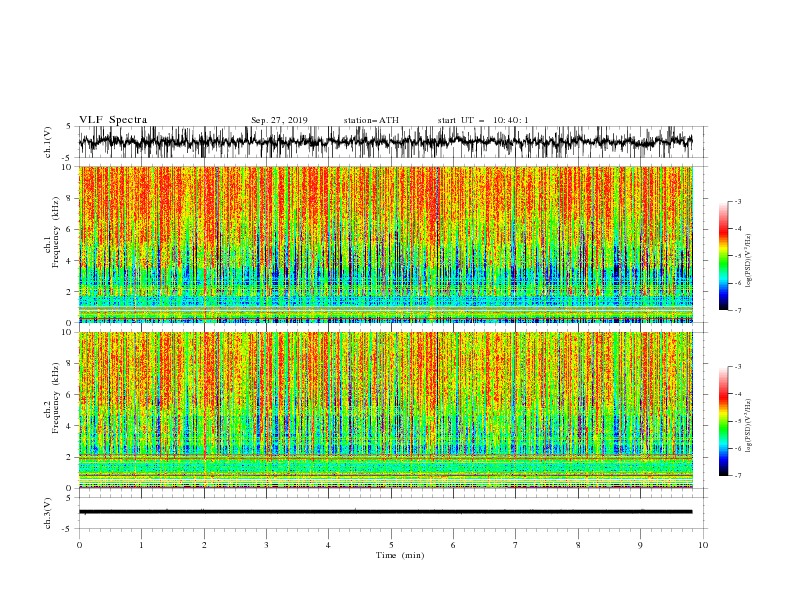Image resolution: width=792 pixels, height=612 pixels.
Task: Click the time axis tick label '5'
Action: tap(391, 545)
